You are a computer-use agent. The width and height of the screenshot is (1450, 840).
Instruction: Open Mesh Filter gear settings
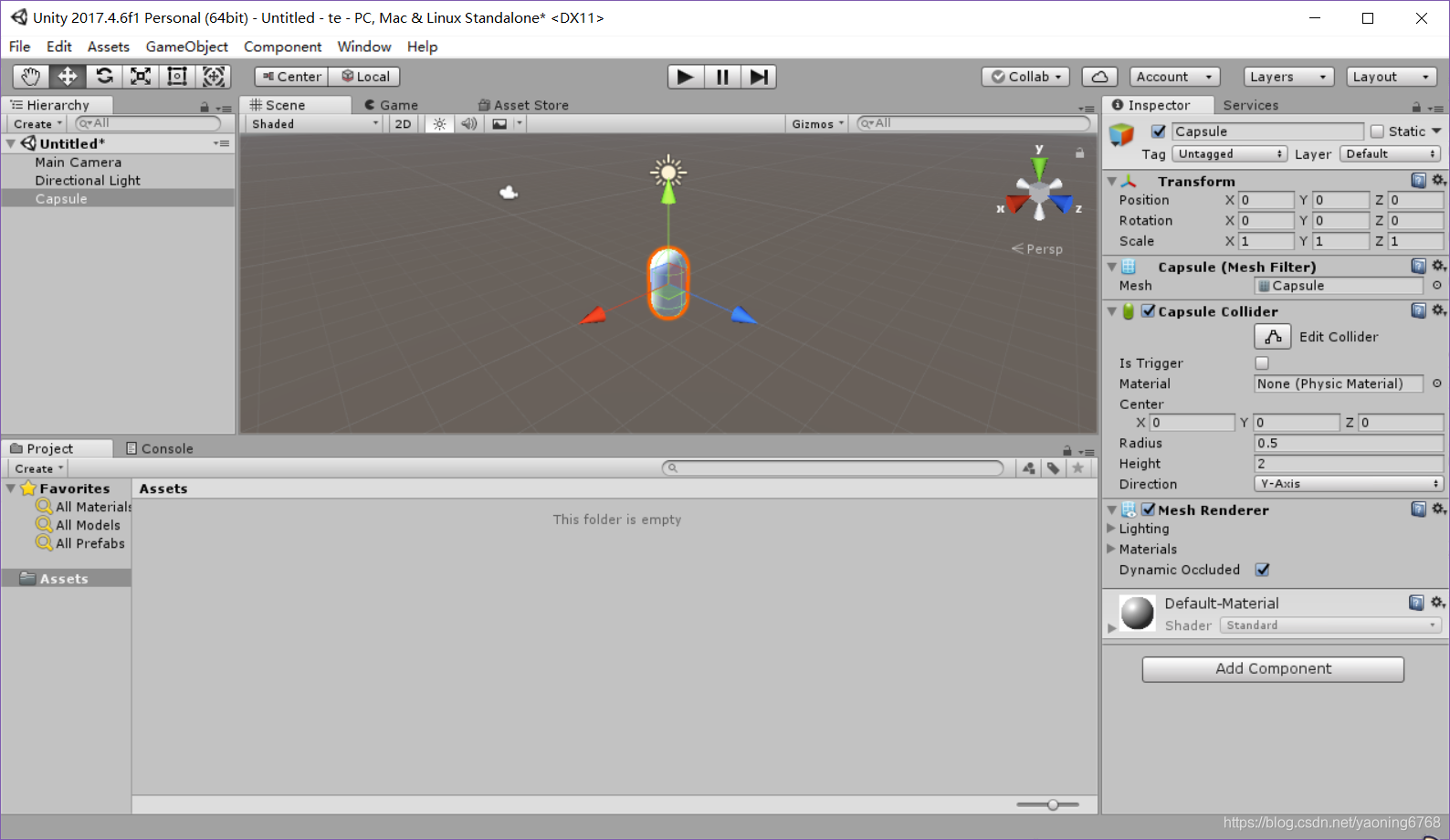(1438, 266)
